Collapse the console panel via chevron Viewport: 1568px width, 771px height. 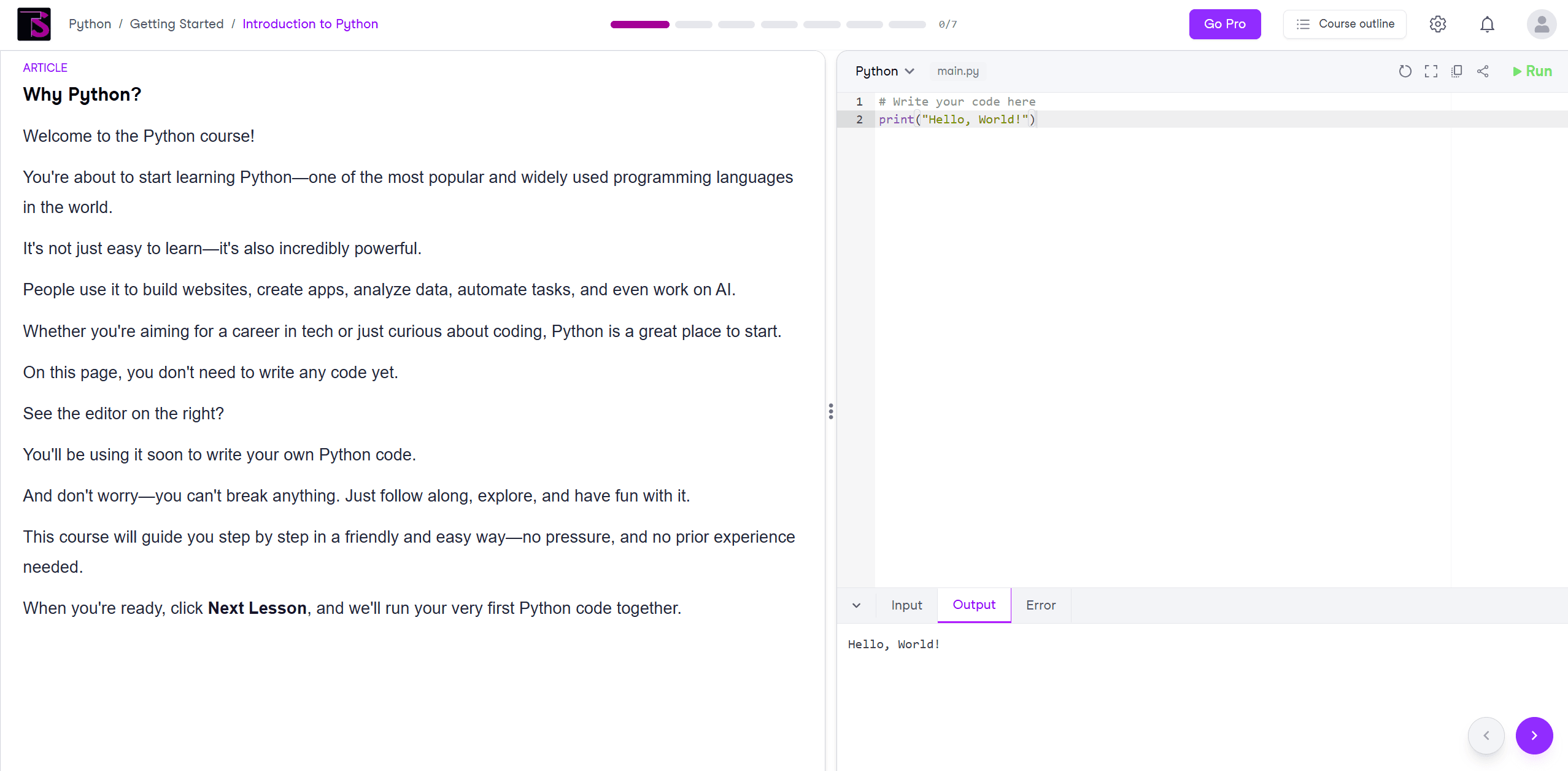tap(855, 605)
